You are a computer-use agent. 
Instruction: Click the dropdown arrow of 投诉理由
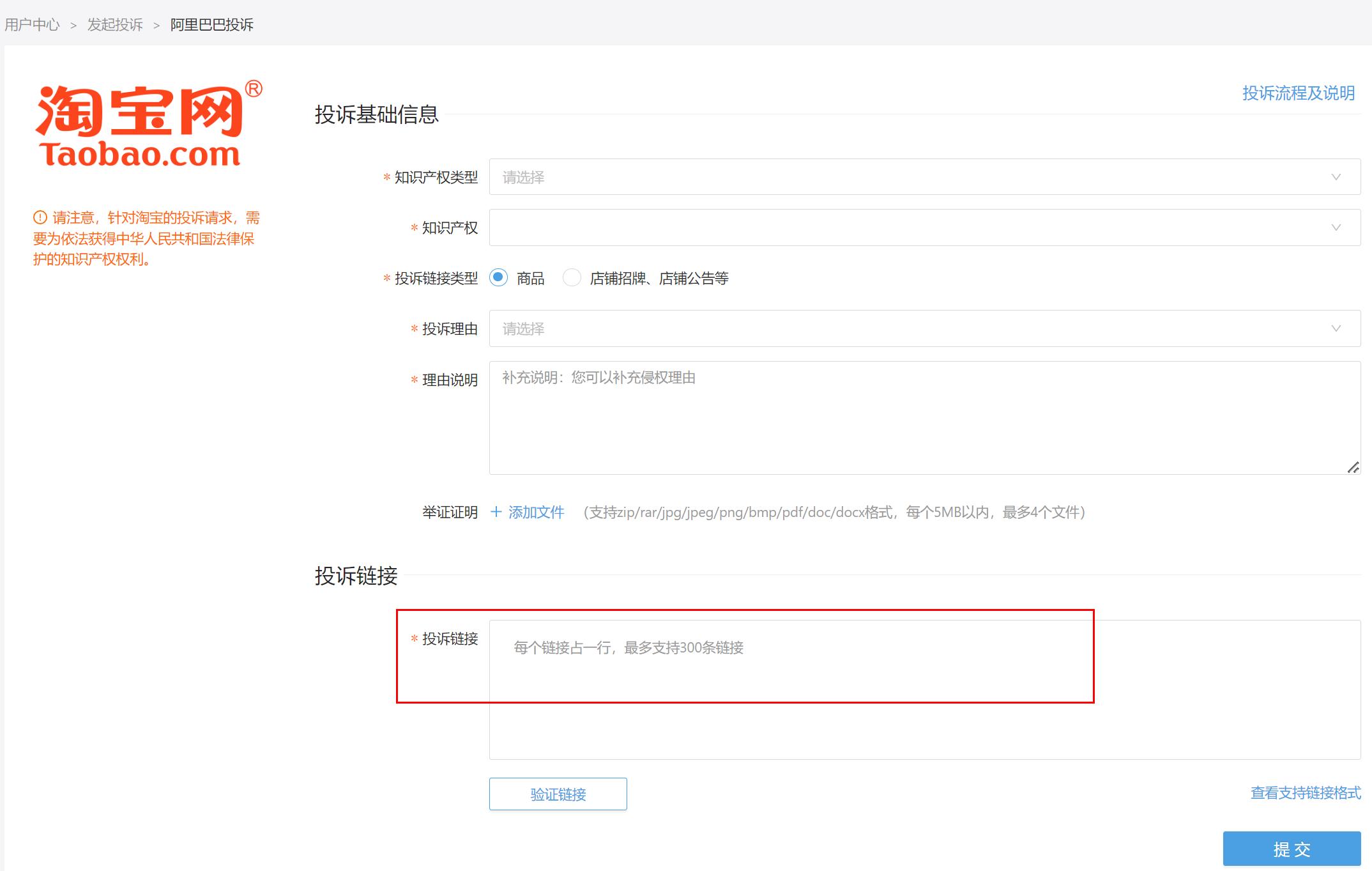(x=1336, y=328)
